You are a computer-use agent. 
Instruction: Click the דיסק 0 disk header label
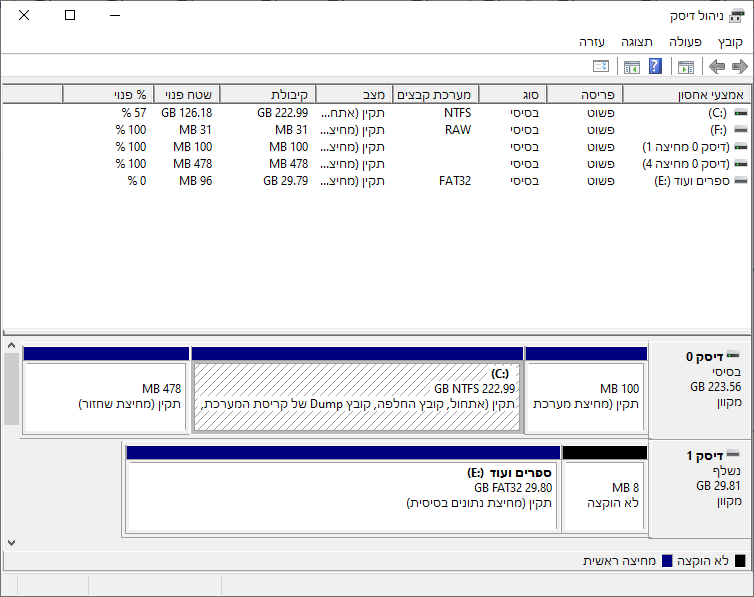[704, 357]
